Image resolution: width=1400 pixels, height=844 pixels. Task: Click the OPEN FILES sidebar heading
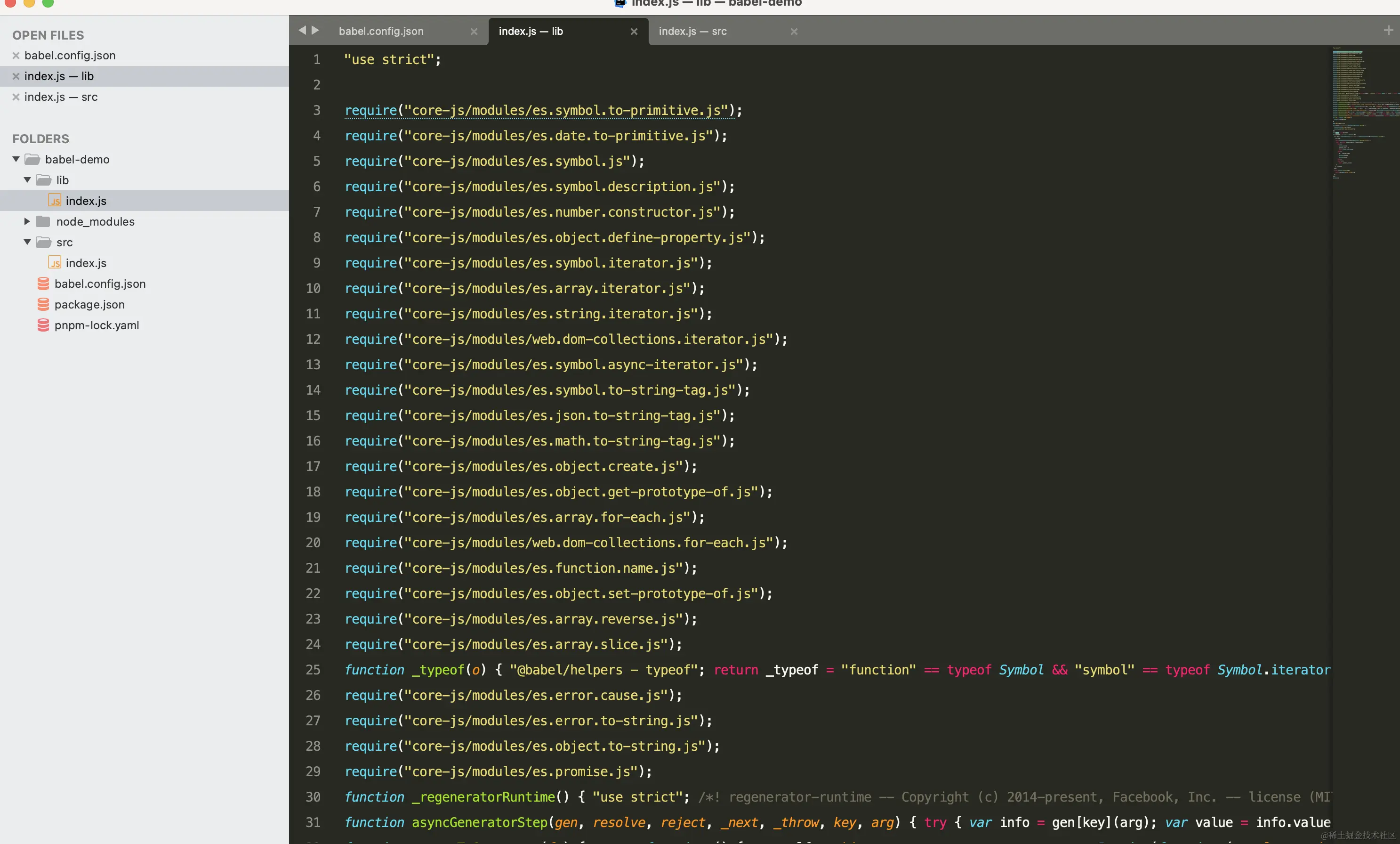tap(48, 35)
